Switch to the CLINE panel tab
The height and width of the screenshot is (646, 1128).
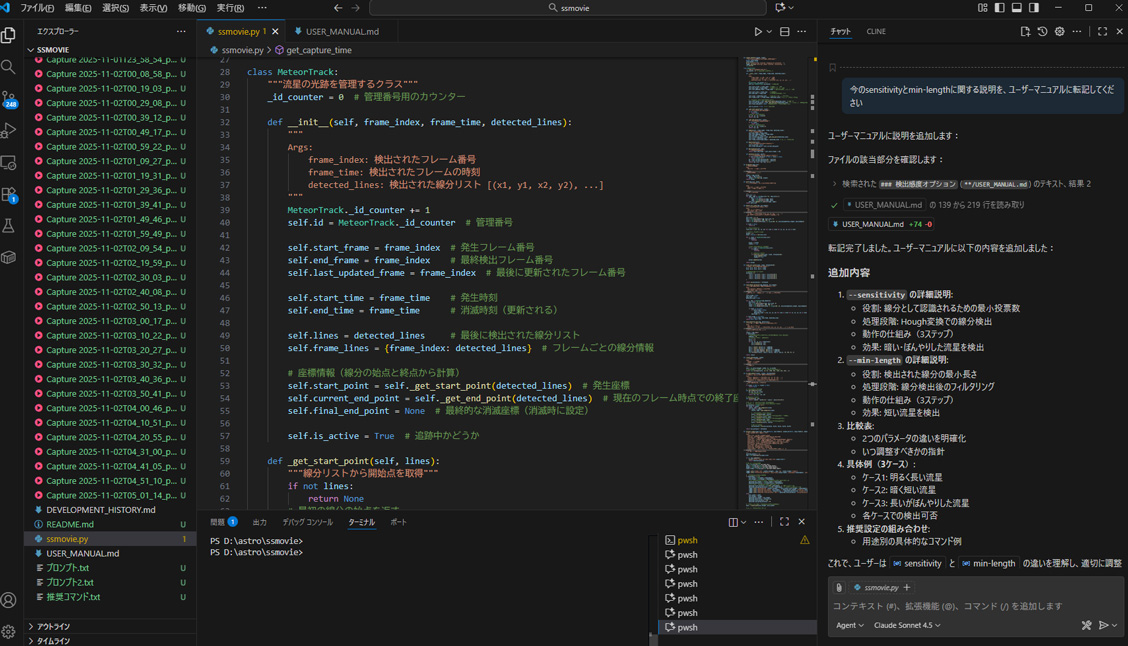tap(876, 32)
